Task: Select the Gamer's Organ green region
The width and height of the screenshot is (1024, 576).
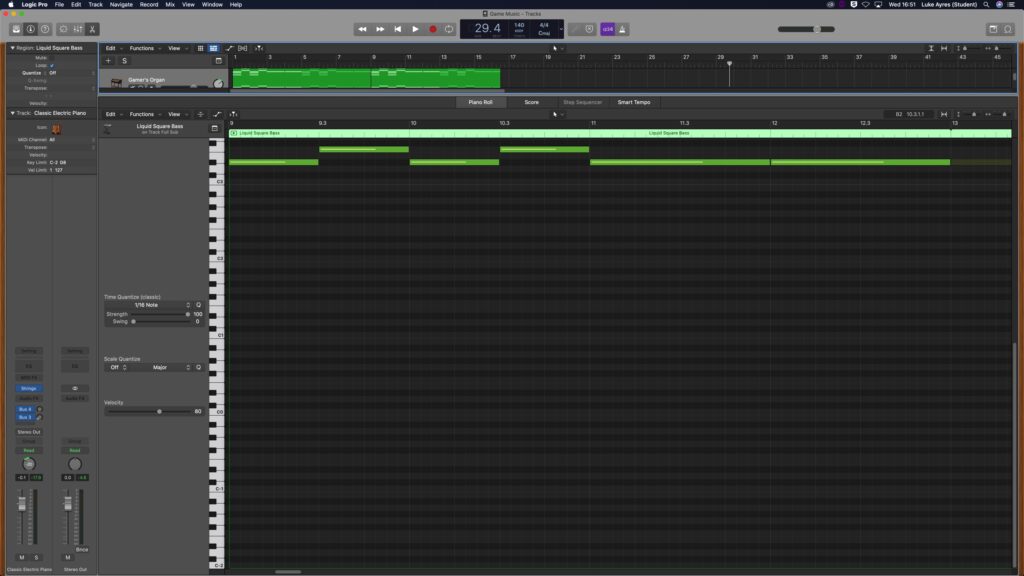Action: [366, 78]
